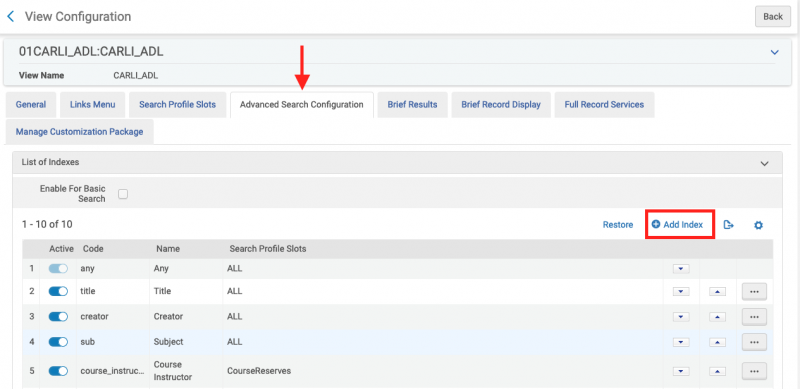
Task: Open the table settings gear icon
Action: 758,225
